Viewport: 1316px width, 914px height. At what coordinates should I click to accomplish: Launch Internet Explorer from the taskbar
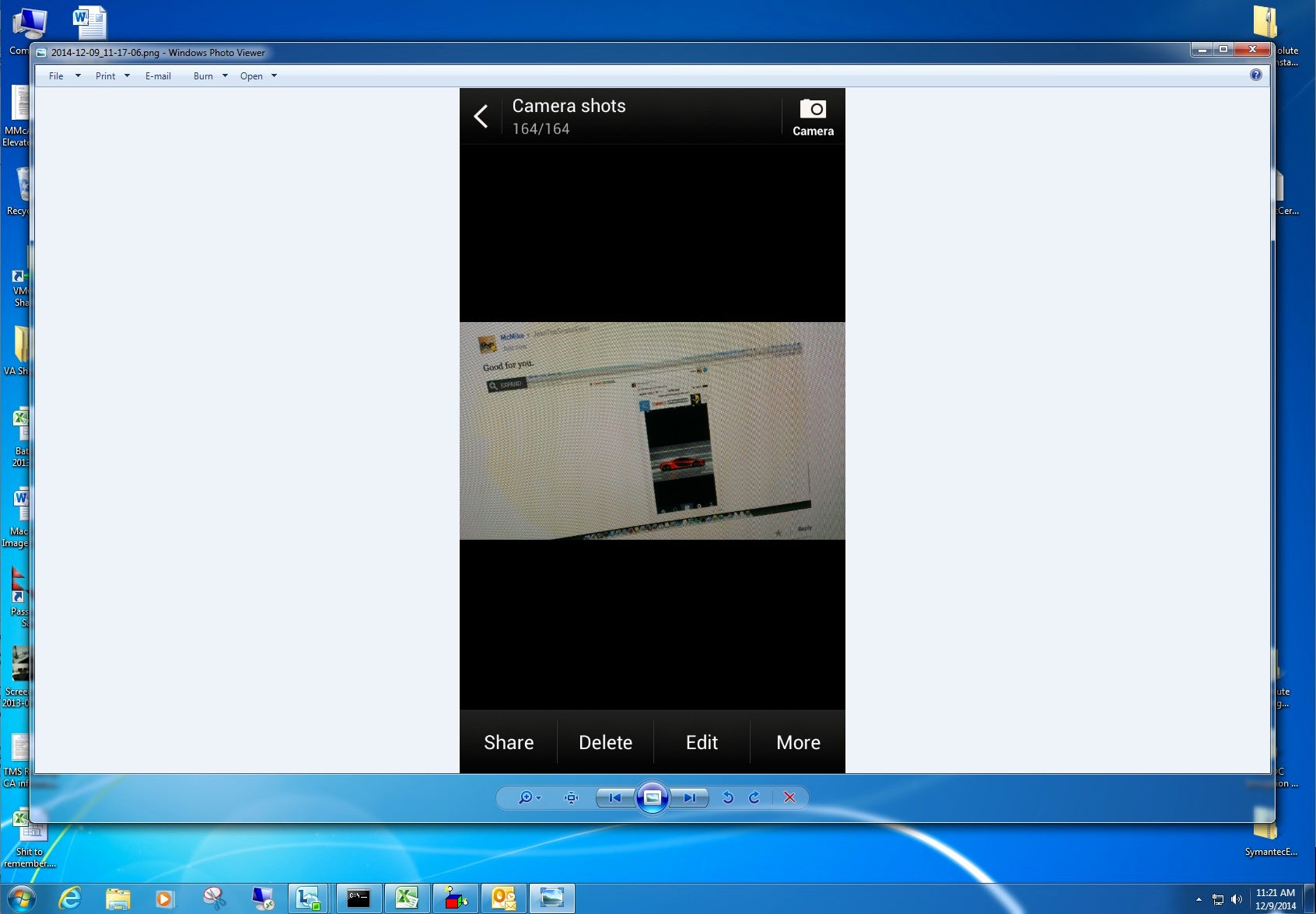pos(70,898)
